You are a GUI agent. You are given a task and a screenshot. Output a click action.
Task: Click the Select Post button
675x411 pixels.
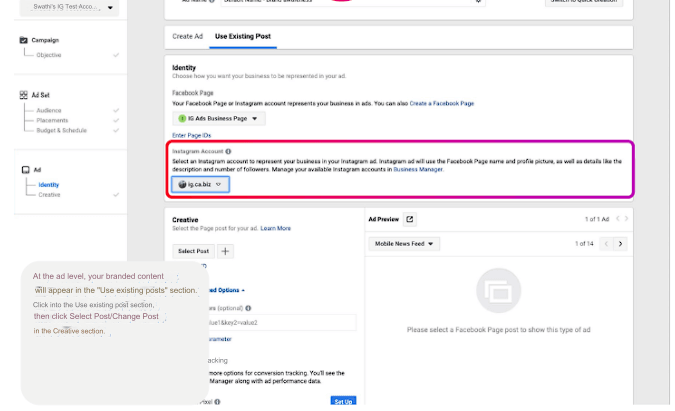coord(193,251)
